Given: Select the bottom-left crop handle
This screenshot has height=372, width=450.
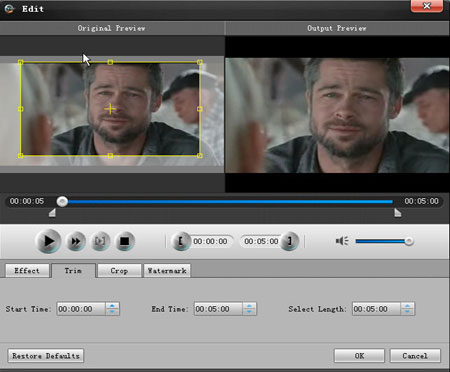Looking at the screenshot, I should click(20, 156).
